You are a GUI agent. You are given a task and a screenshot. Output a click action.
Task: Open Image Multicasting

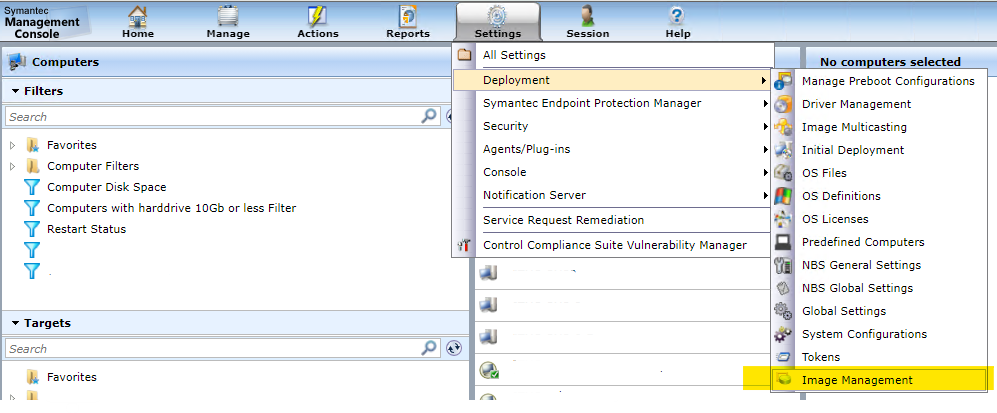[854, 127]
